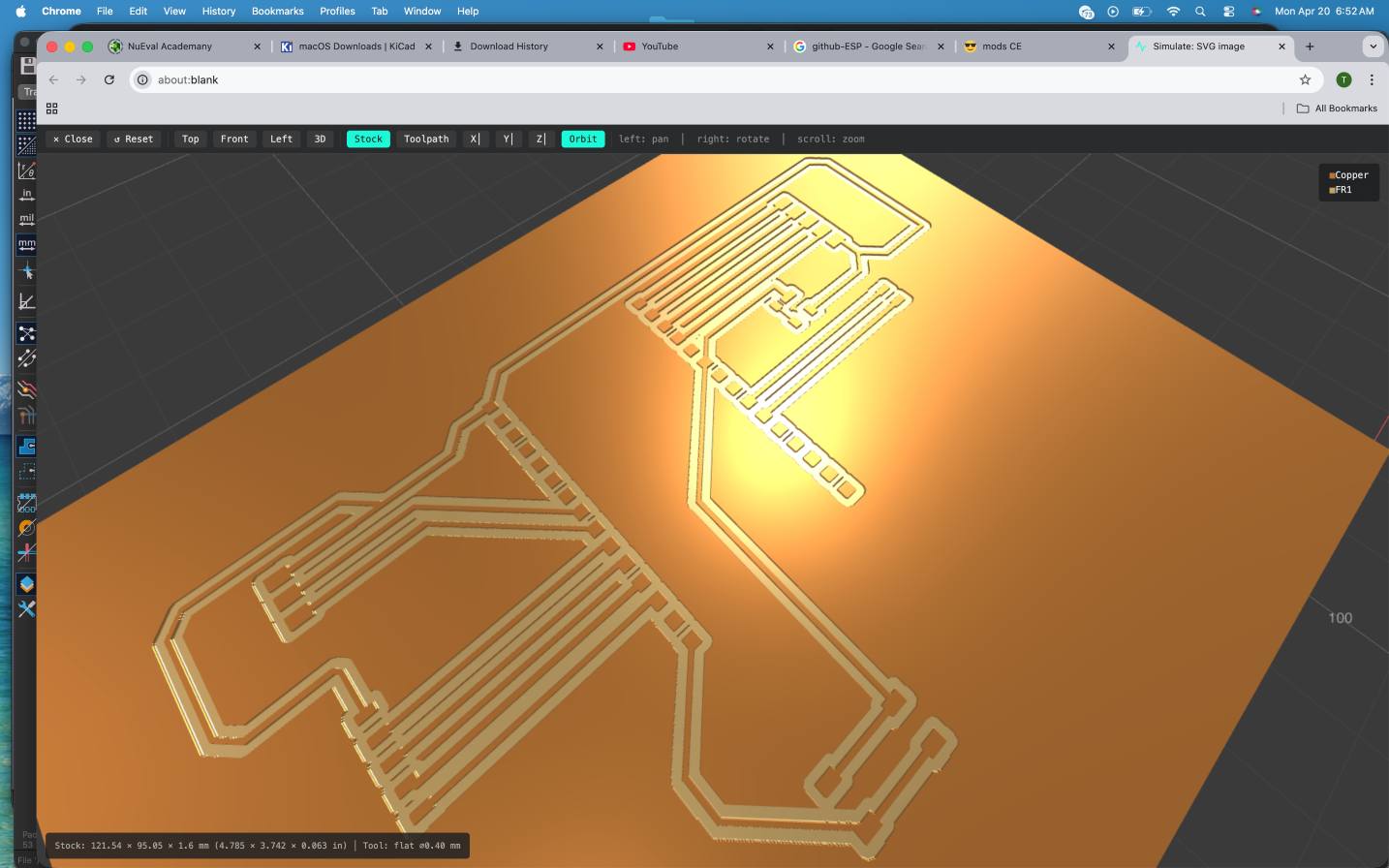Click the forward navigation arrow
The height and width of the screenshot is (868, 1389).
point(81,79)
